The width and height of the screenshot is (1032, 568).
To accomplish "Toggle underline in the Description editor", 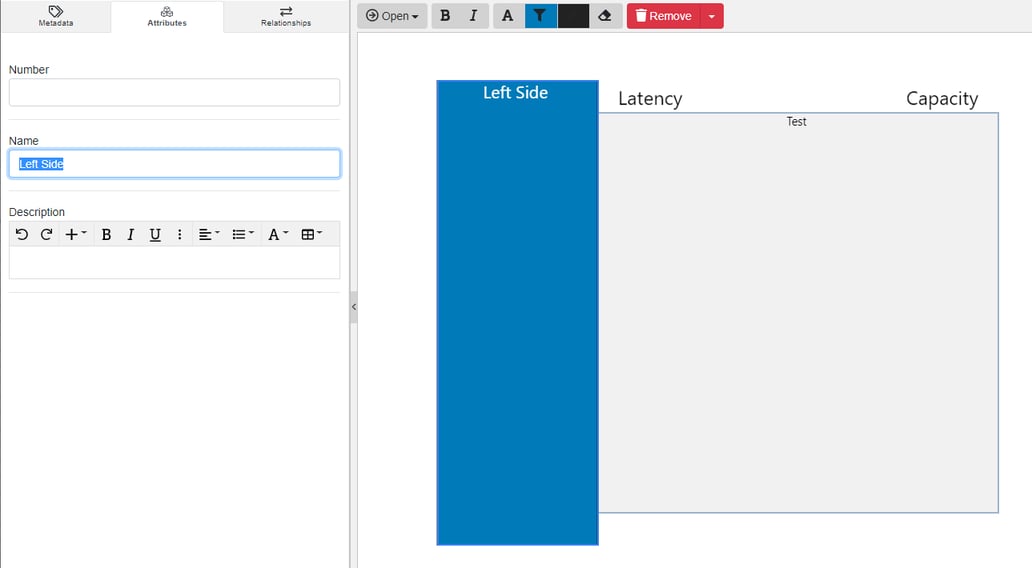I will coord(155,234).
